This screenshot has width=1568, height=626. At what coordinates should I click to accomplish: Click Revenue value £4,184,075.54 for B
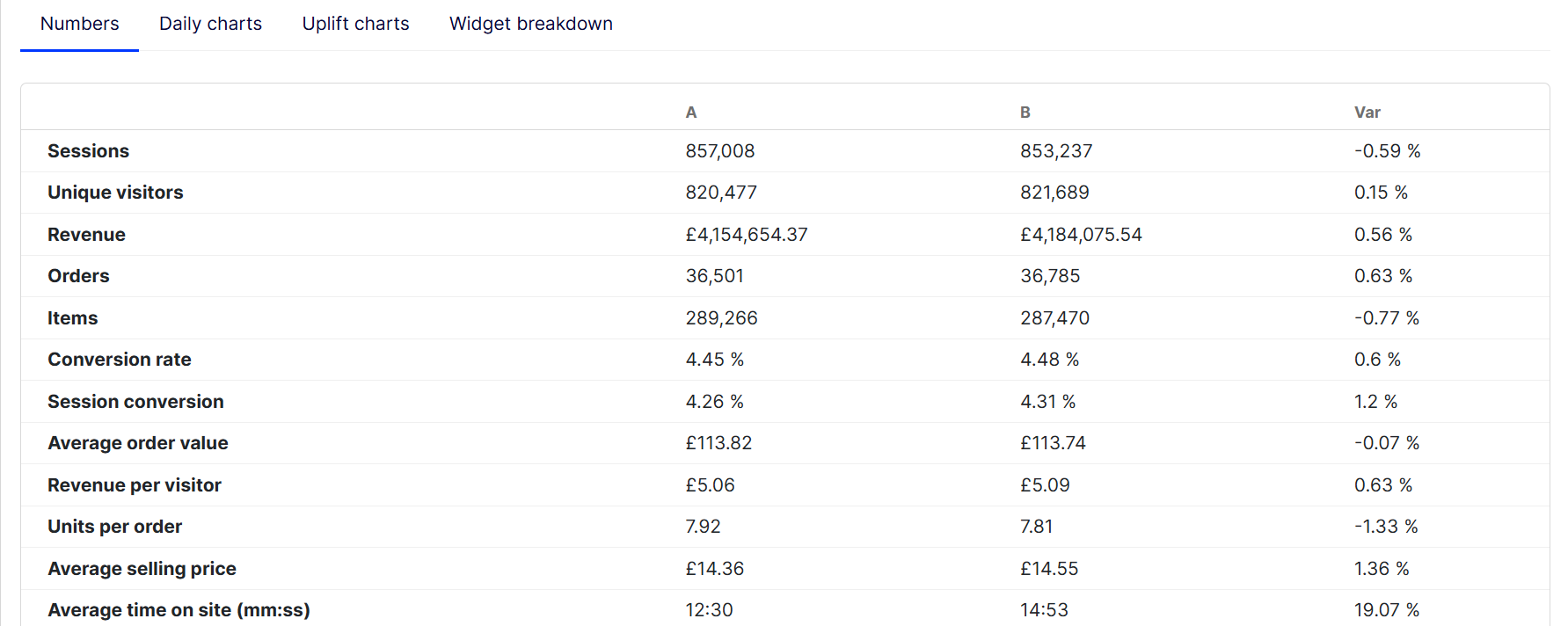1081,235
